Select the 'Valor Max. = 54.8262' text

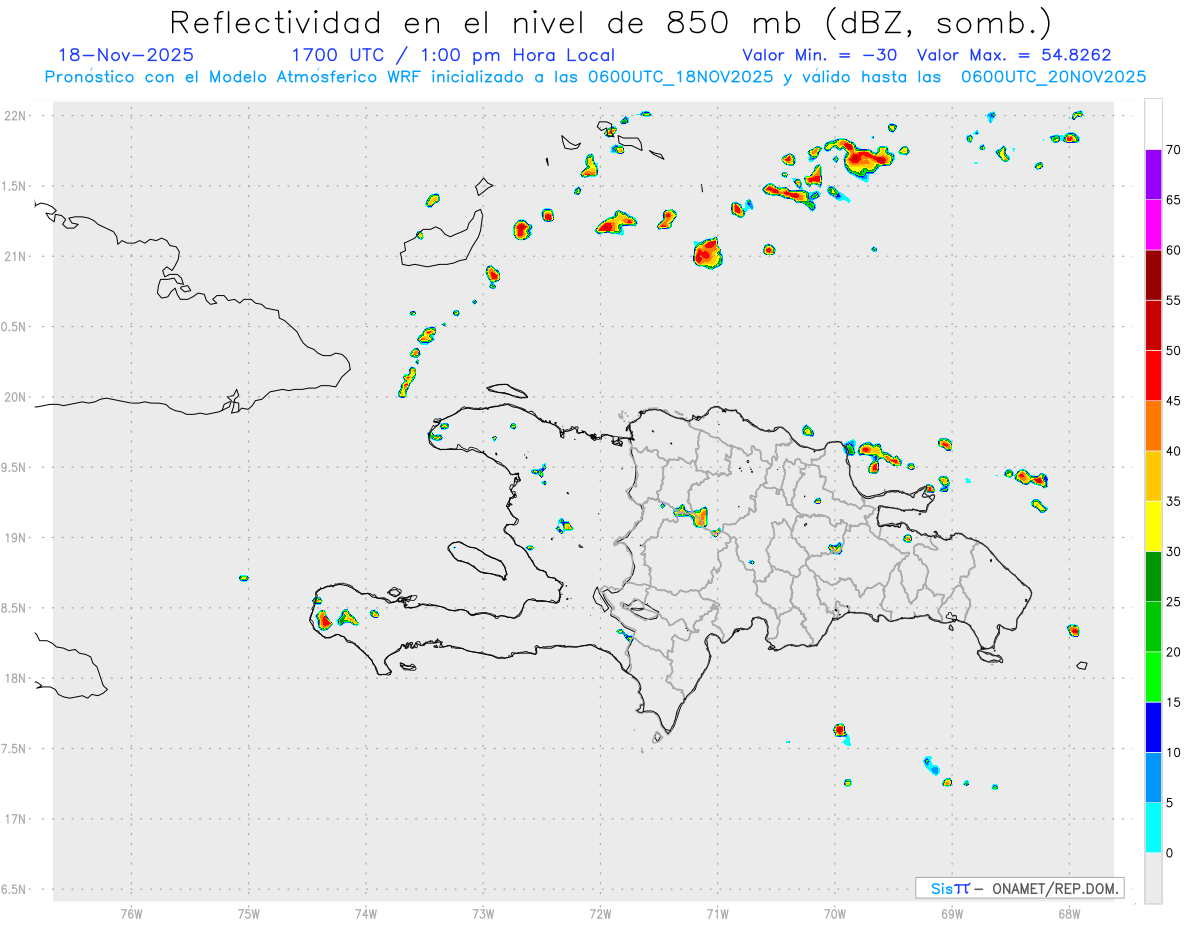coord(1014,55)
